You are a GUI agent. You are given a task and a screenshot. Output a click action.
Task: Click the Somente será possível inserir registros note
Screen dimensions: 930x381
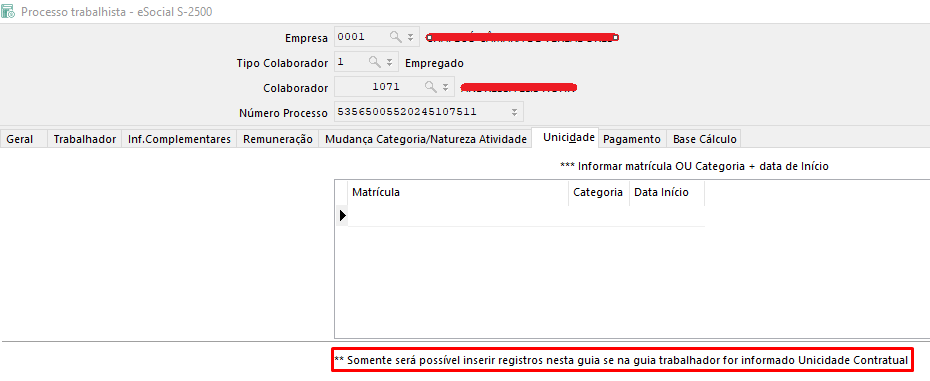click(x=621, y=360)
